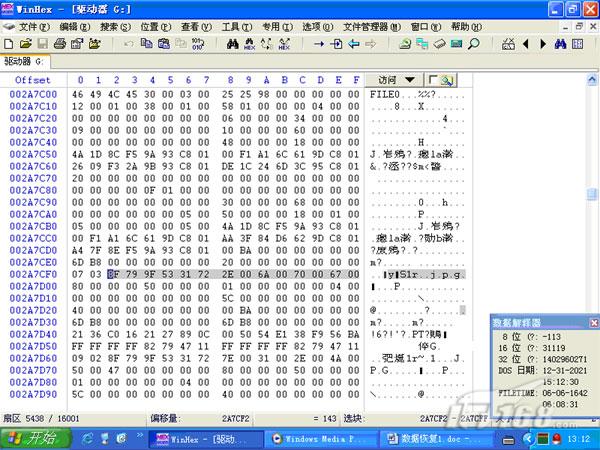Click the Save icon in toolbar
The image size is (600, 450).
(x=42, y=44)
